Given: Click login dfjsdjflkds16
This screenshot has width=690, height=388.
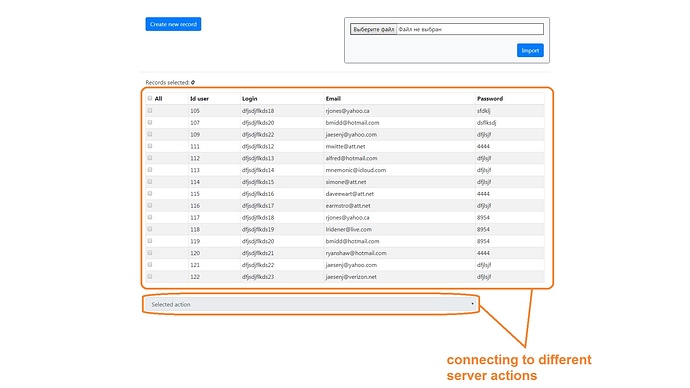Looking at the screenshot, I should click(258, 194).
